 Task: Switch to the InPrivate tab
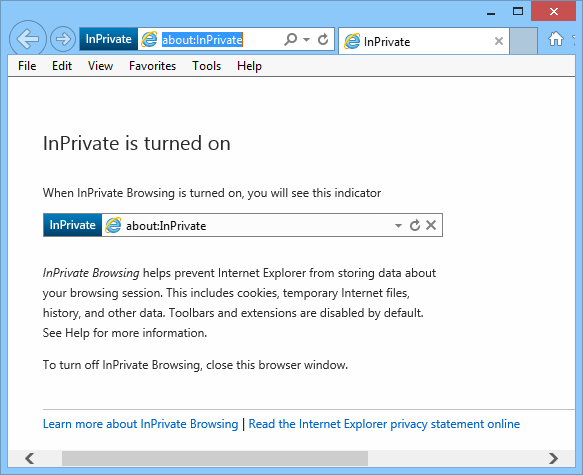(424, 41)
